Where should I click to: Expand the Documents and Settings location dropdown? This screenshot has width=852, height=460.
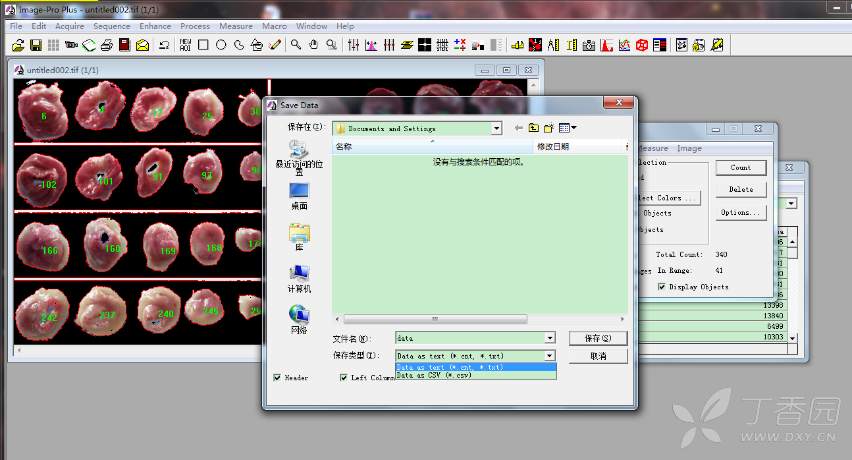pyautogui.click(x=496, y=128)
